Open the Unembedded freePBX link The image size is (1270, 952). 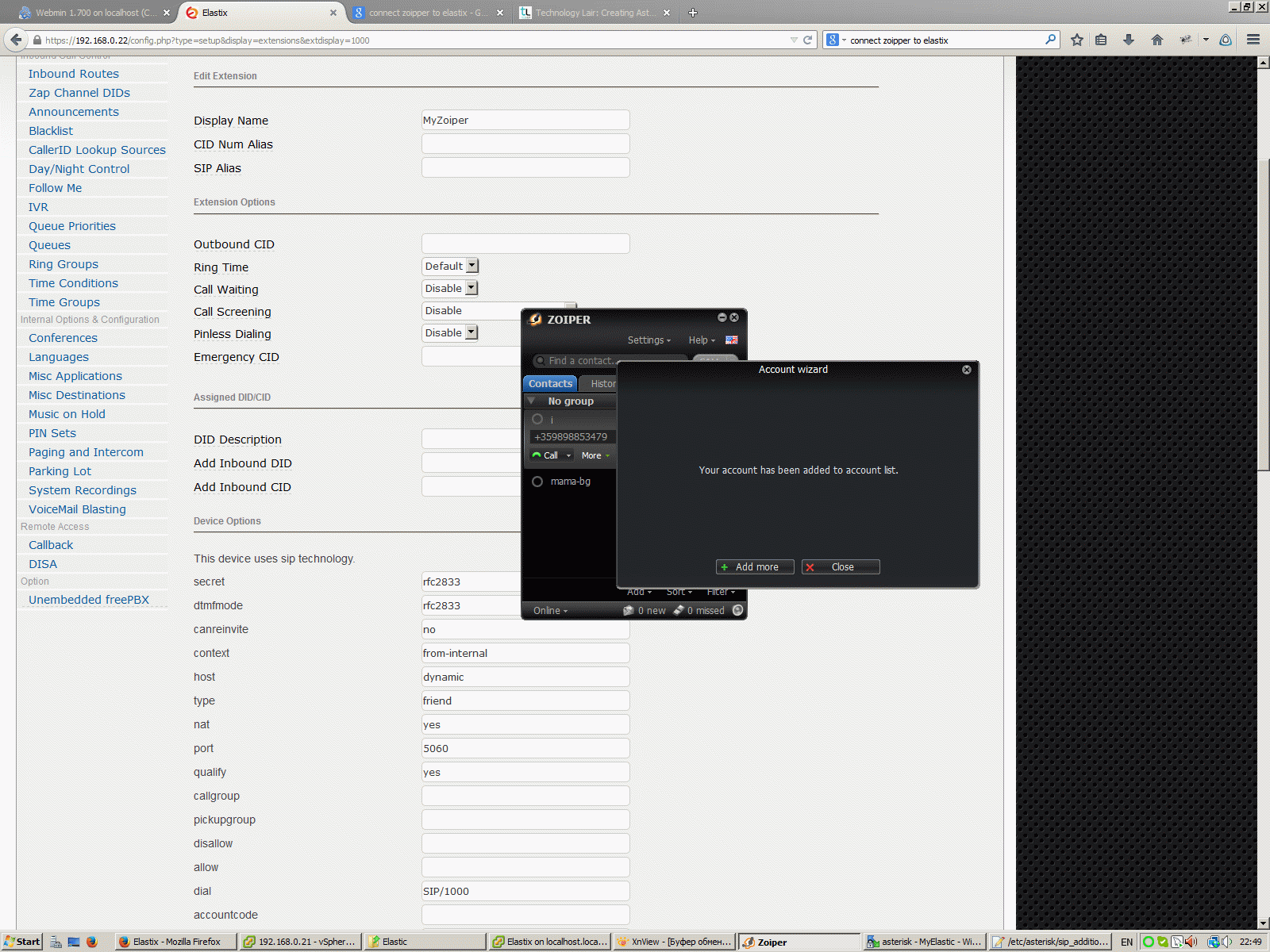coord(89,600)
